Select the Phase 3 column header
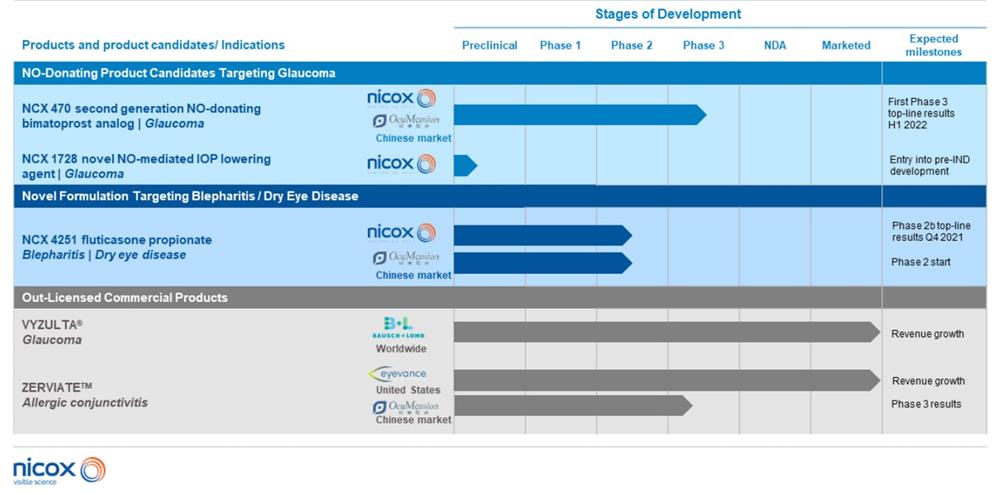This screenshot has height=493, width=1000. click(x=703, y=45)
